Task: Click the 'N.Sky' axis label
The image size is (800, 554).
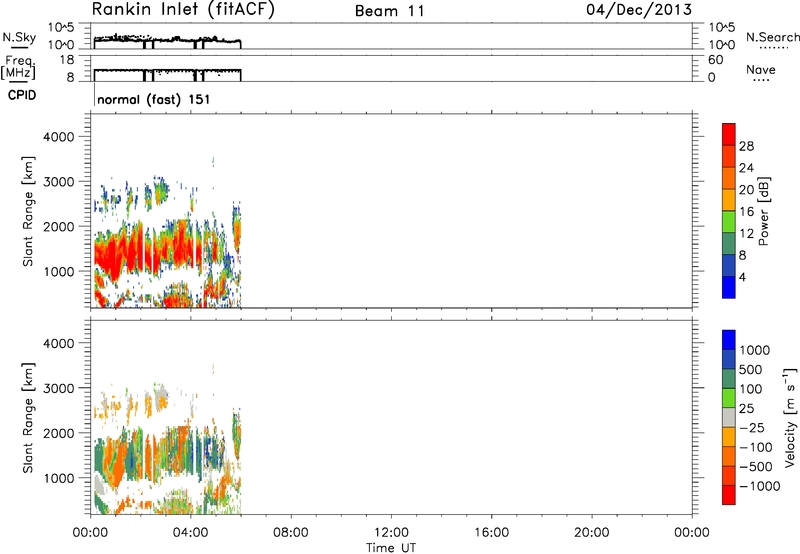Action: click(19, 37)
